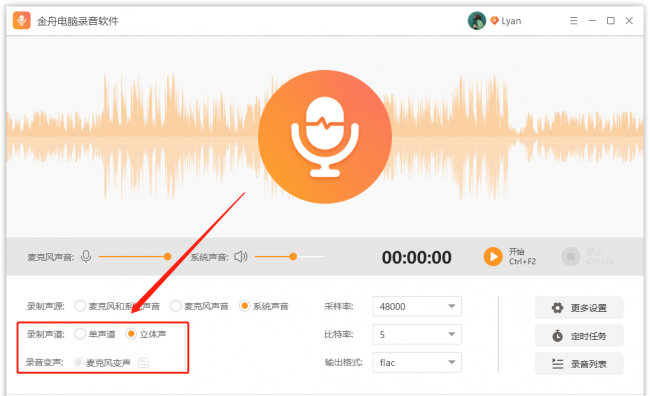Click the VIP diamond icon beside Lyan
Image resolution: width=650 pixels, height=396 pixels.
(x=494, y=21)
